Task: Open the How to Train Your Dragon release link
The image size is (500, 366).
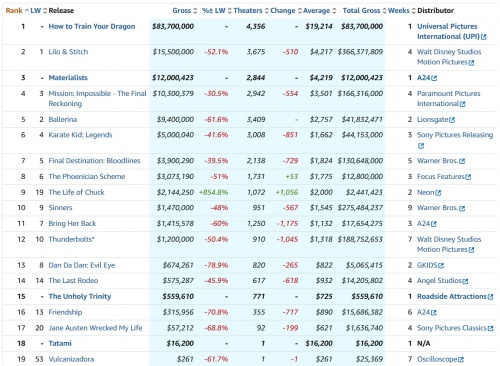Action: point(92,27)
